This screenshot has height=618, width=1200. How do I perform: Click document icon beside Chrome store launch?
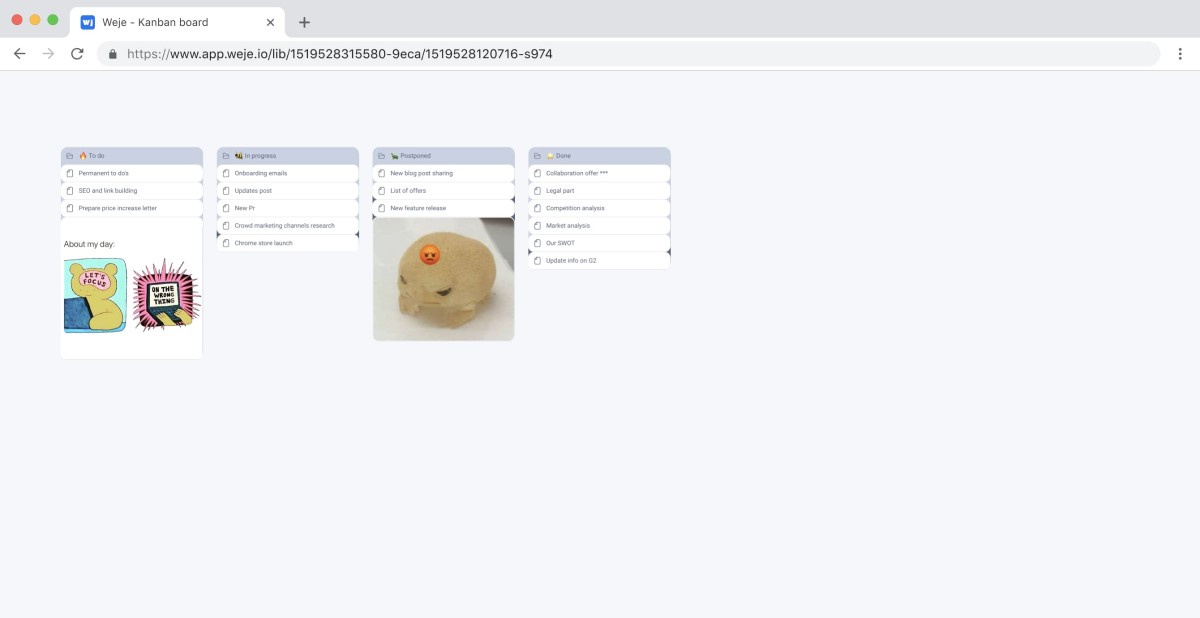226,243
